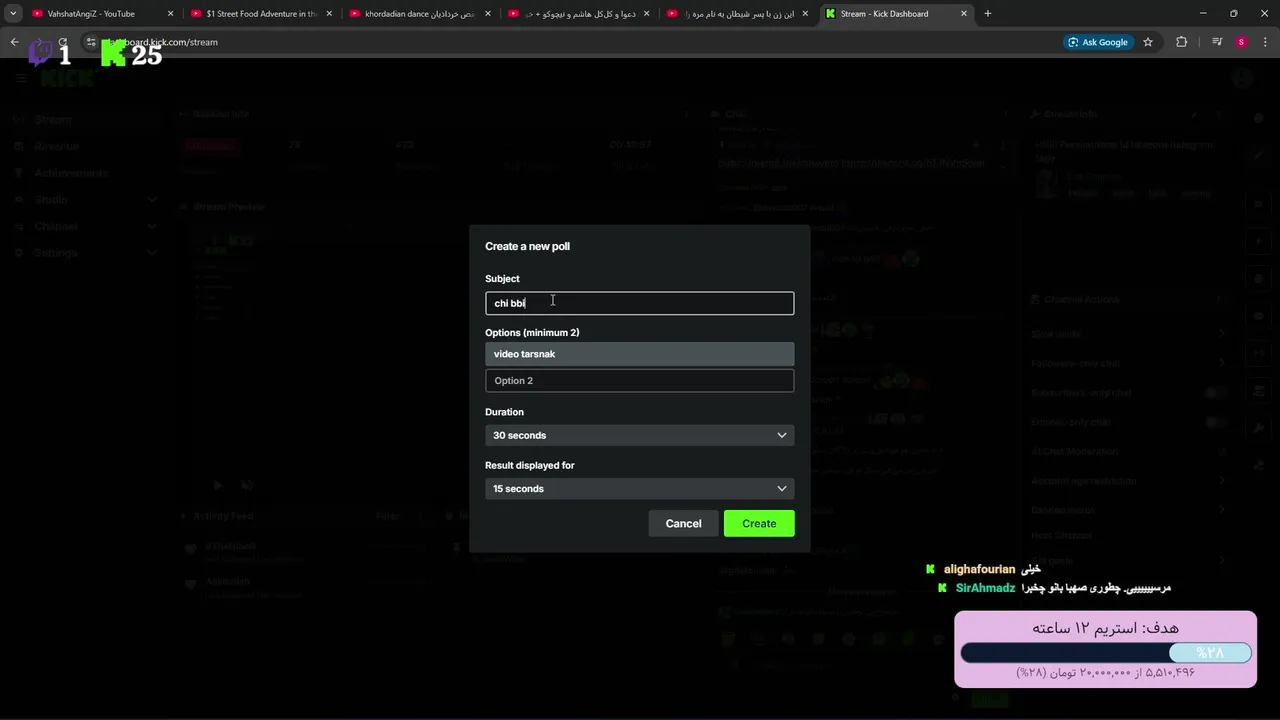Screen dimensions: 1280x720
Task: Open the Chrome profile avatar
Action: coord(1241,42)
